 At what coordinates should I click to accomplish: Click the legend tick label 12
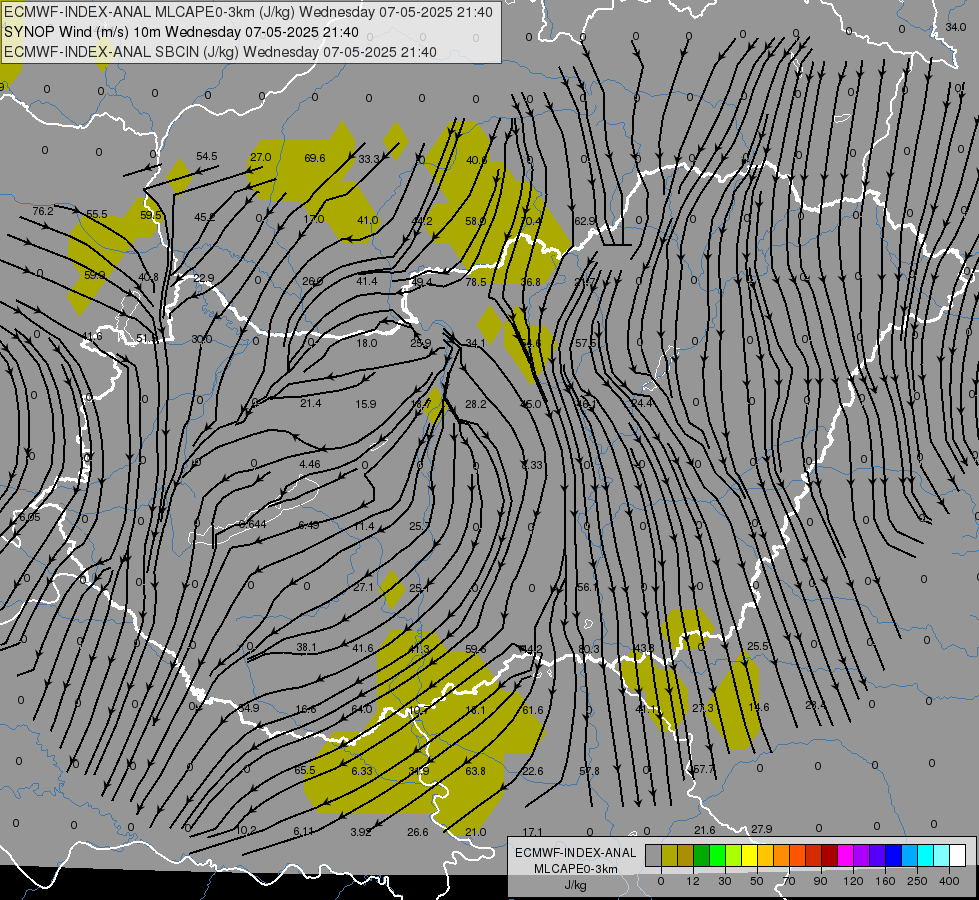point(693,881)
